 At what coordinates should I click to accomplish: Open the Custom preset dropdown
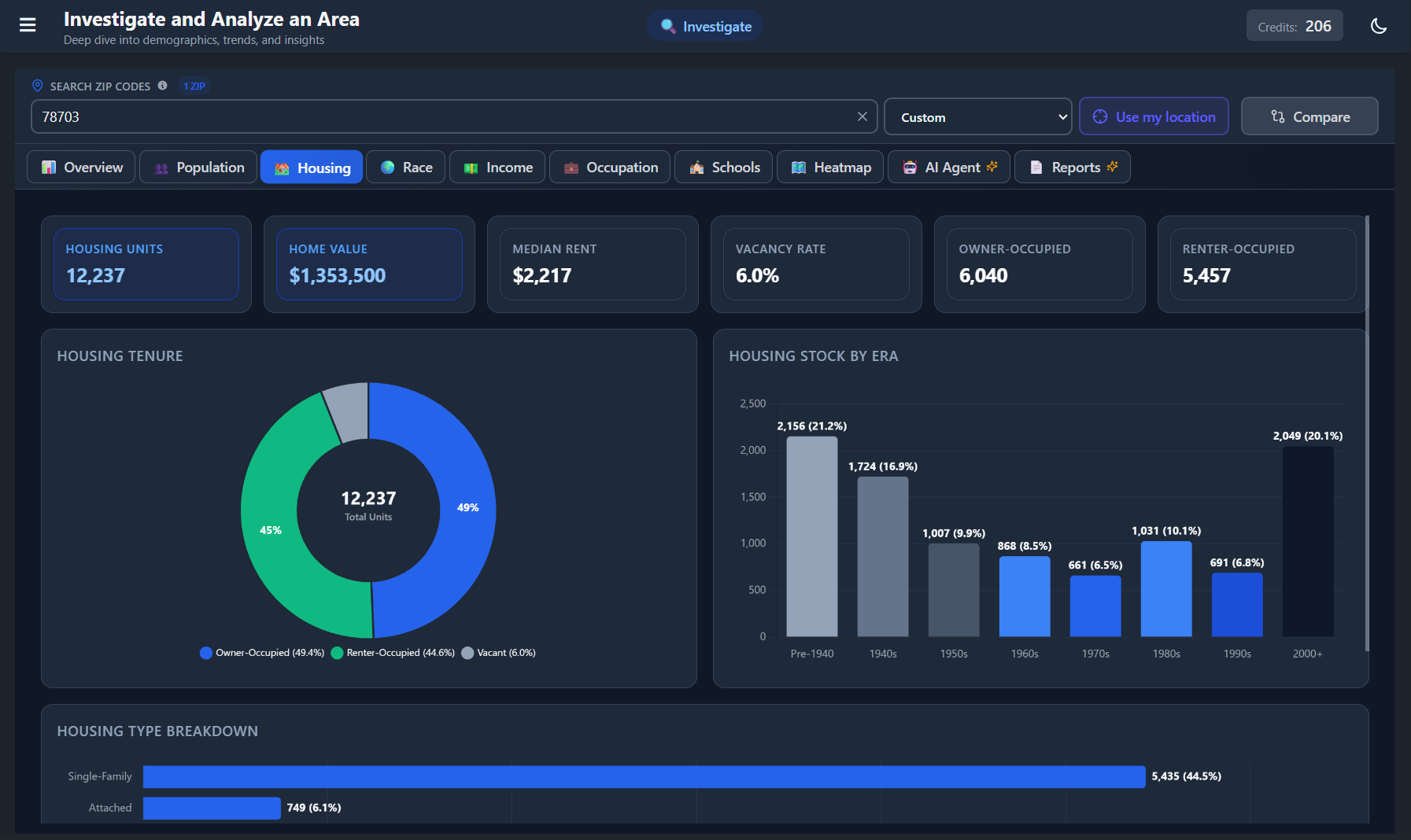(977, 117)
